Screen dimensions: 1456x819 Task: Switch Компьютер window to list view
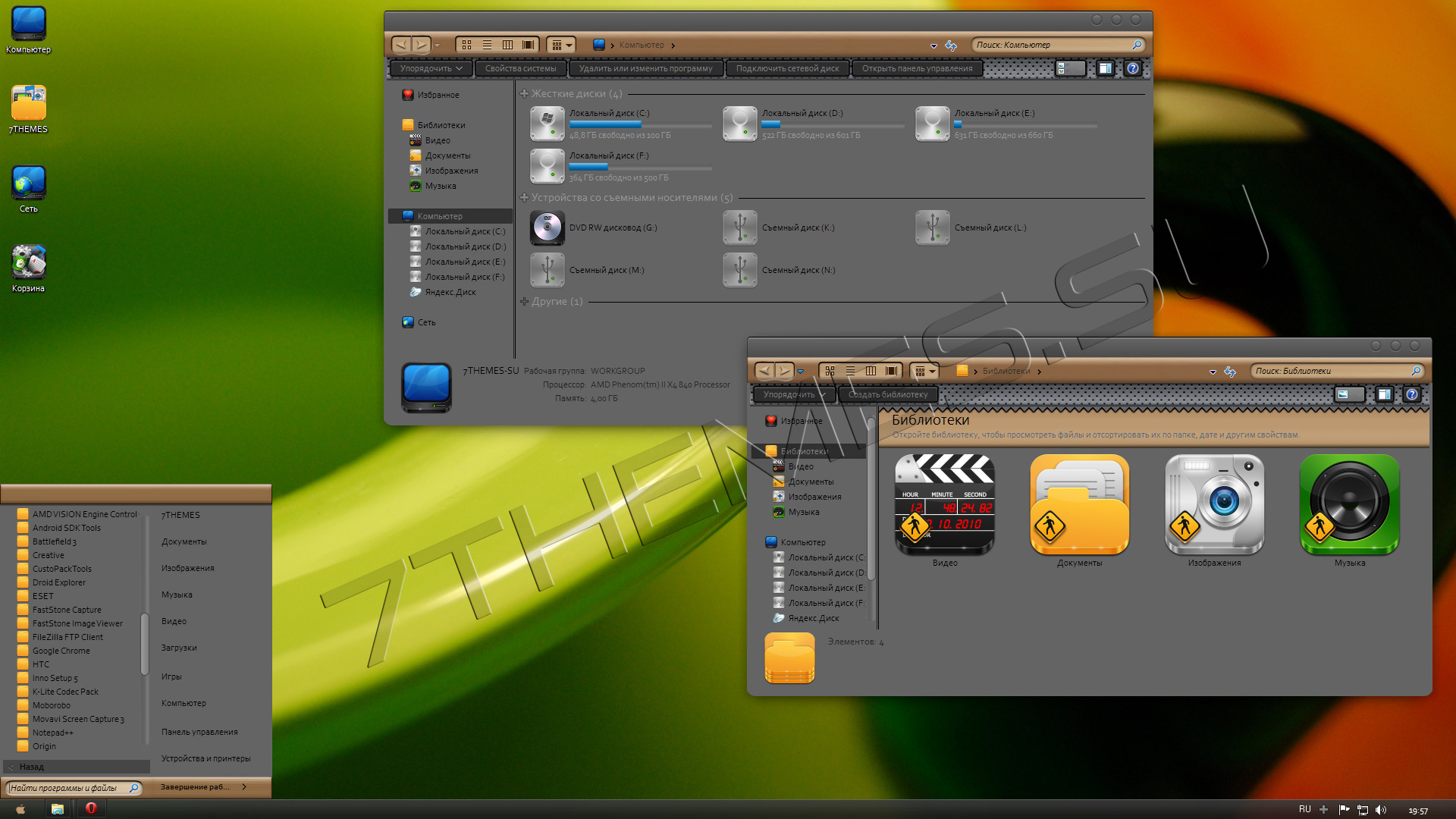pyautogui.click(x=488, y=45)
